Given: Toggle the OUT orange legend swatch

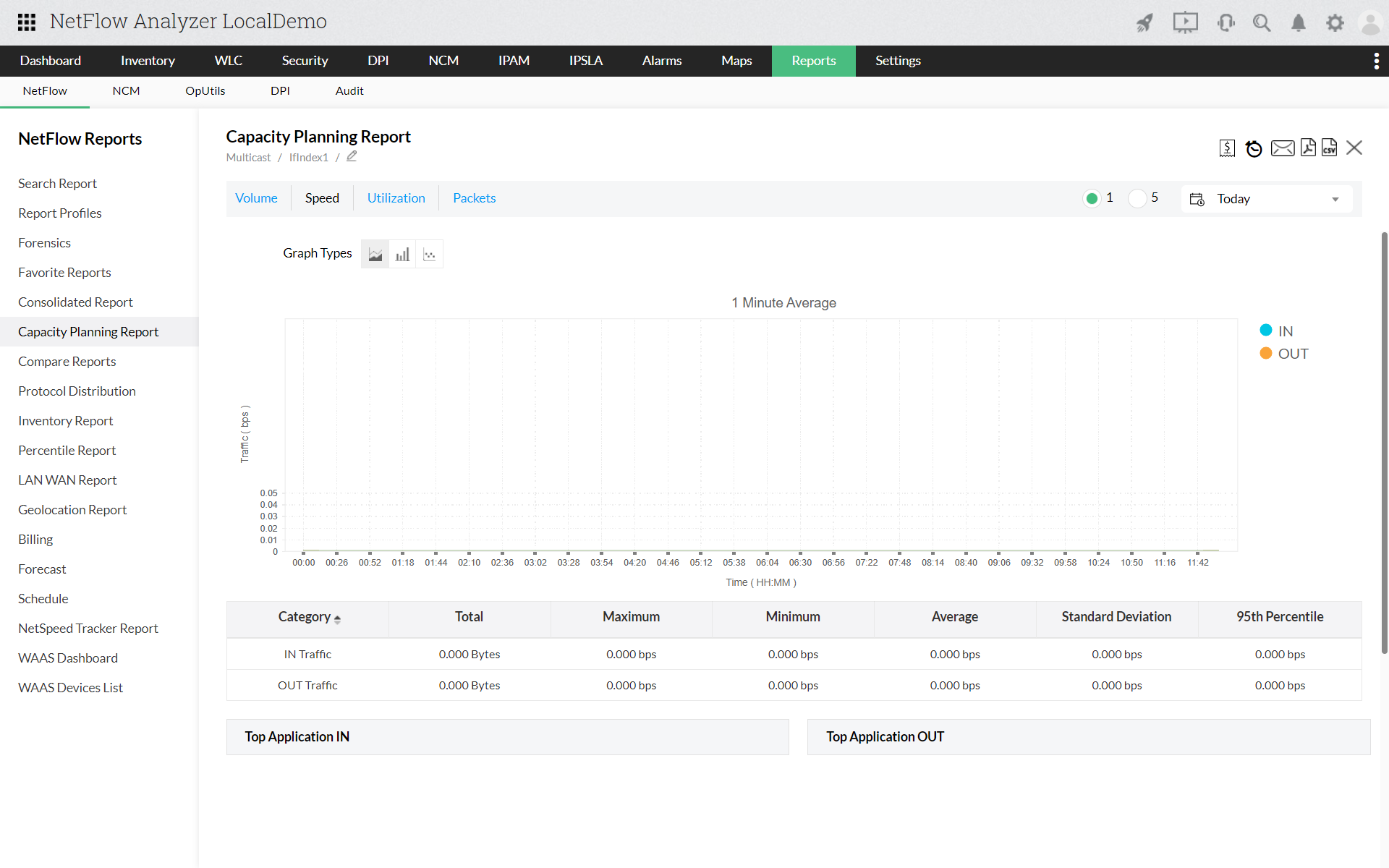Looking at the screenshot, I should 1266,353.
